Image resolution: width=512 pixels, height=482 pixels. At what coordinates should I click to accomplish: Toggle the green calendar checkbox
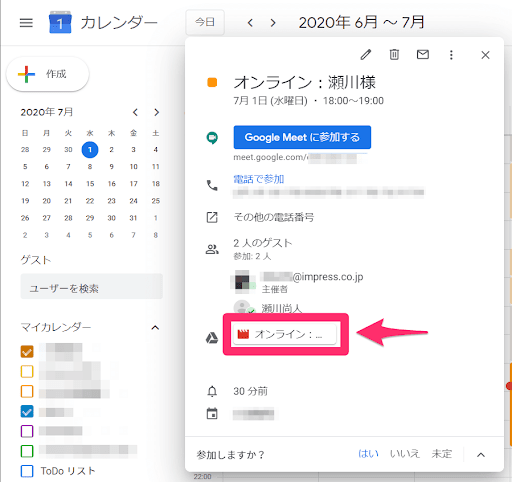27,451
